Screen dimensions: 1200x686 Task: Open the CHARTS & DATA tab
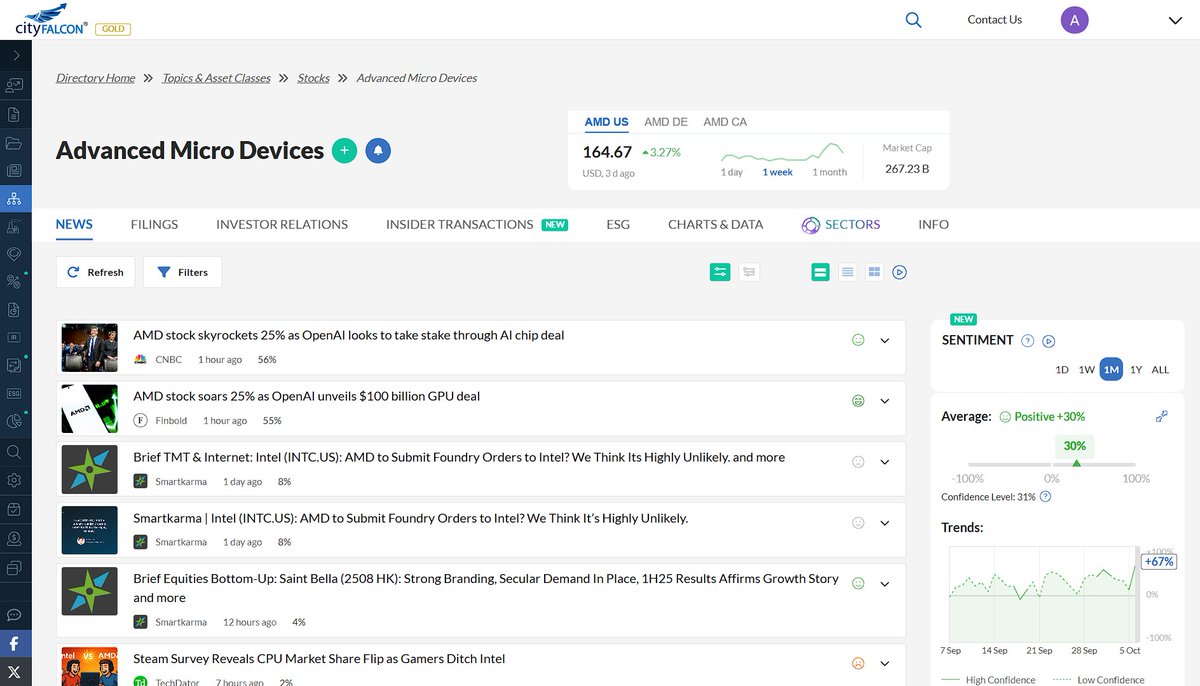pyautogui.click(x=715, y=224)
